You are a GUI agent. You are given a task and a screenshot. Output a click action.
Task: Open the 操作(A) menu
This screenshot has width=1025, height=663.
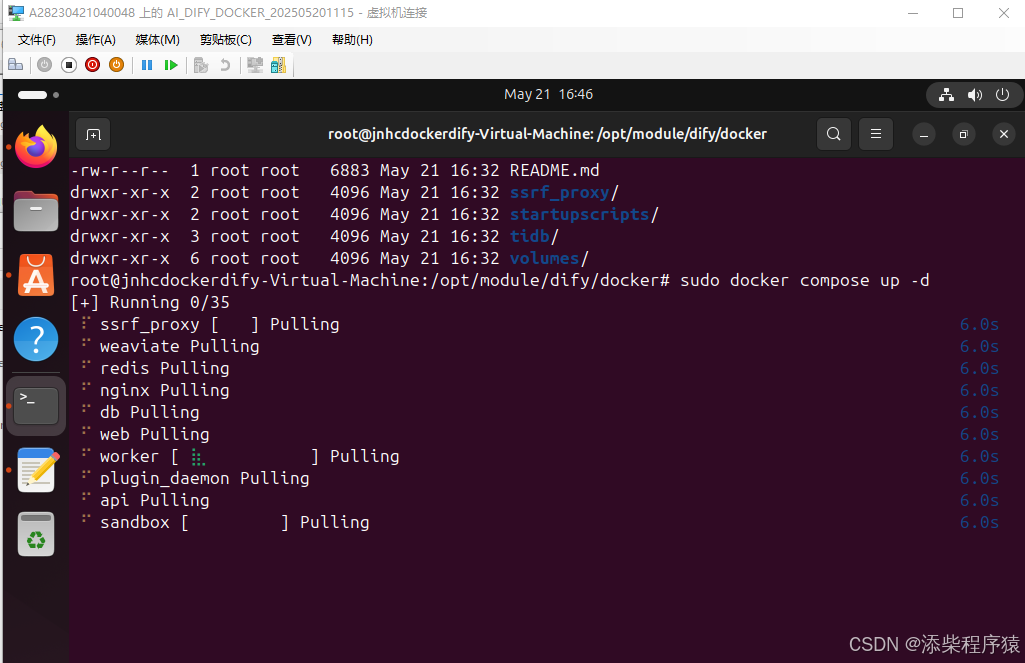pyautogui.click(x=95, y=40)
